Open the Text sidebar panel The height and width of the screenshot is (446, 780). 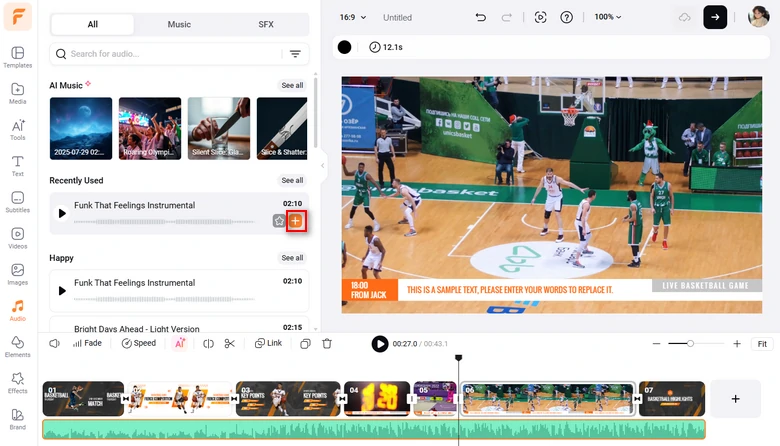click(x=17, y=166)
